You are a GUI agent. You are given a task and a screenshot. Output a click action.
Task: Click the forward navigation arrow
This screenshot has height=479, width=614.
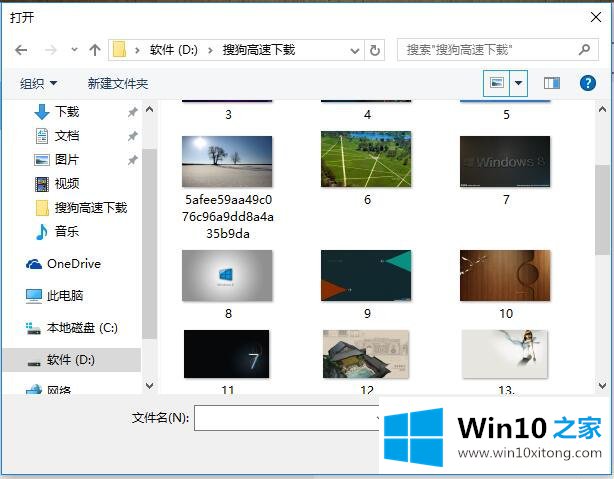point(51,50)
